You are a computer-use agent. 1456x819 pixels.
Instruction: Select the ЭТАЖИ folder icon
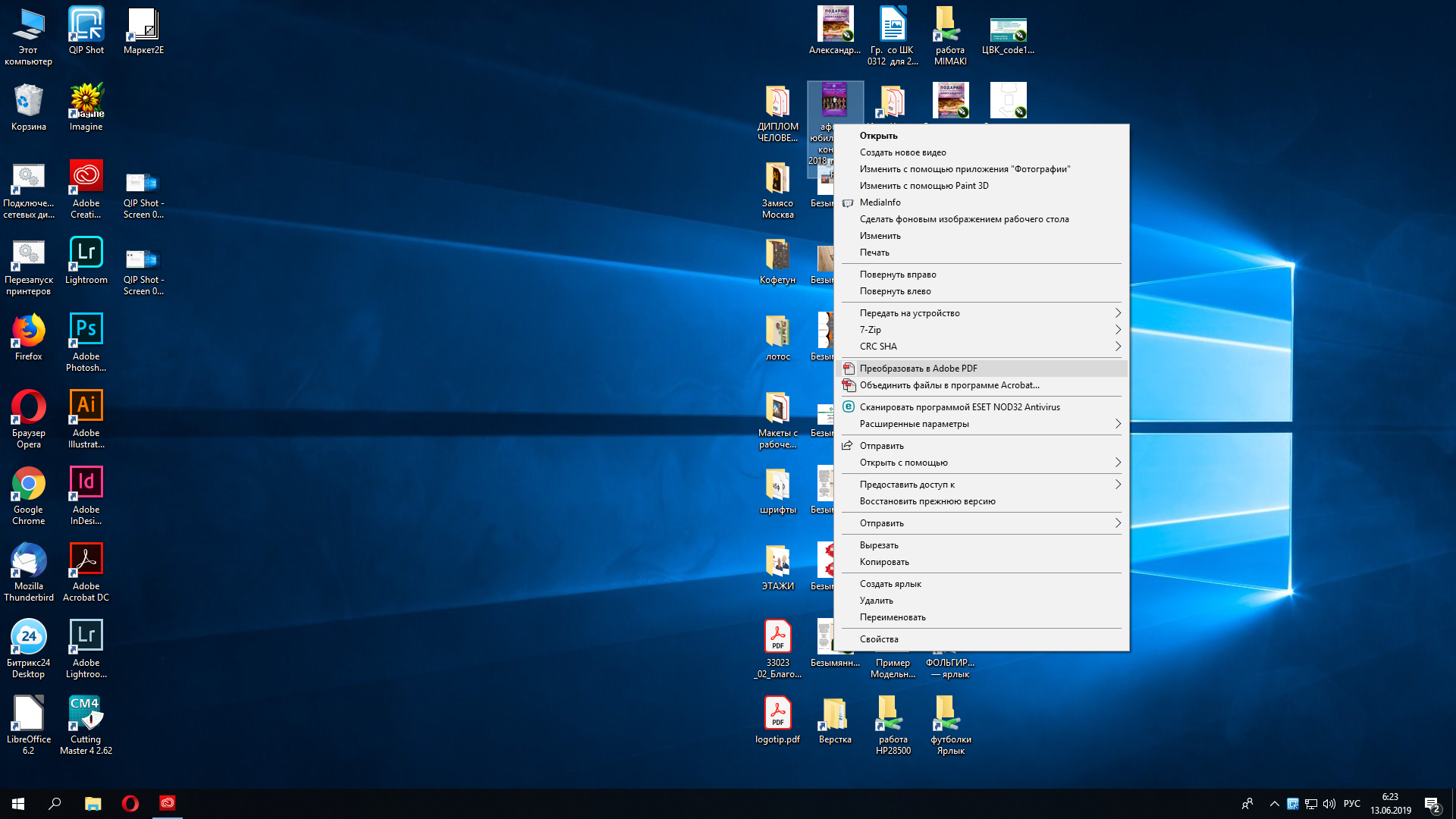(x=777, y=567)
